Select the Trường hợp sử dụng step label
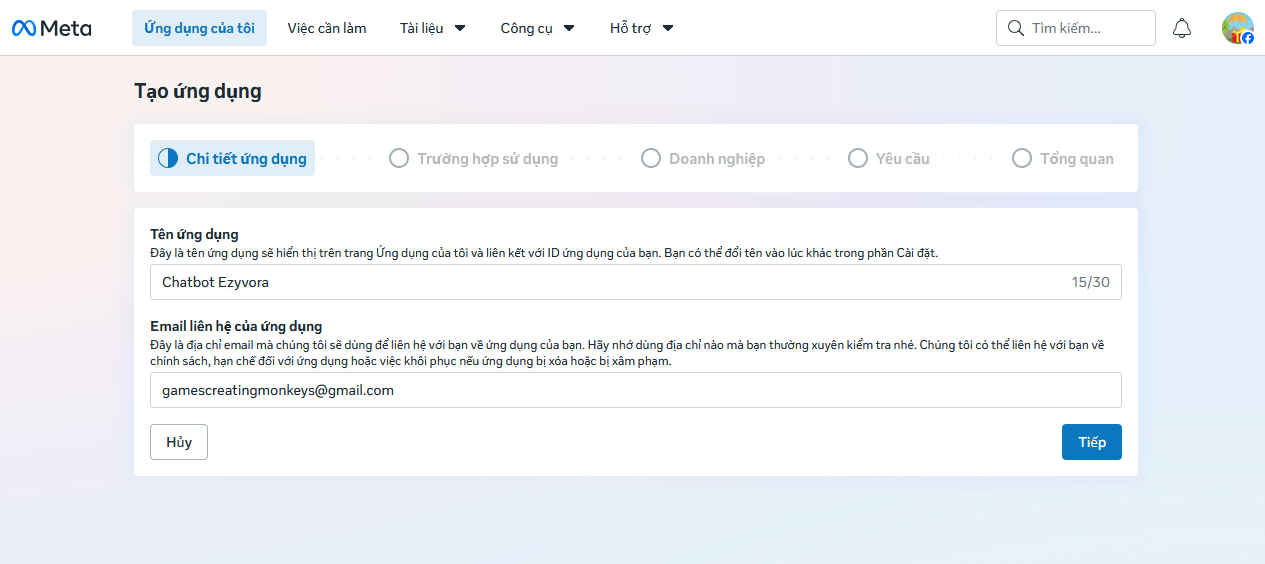This screenshot has height=564, width=1265. (x=488, y=159)
